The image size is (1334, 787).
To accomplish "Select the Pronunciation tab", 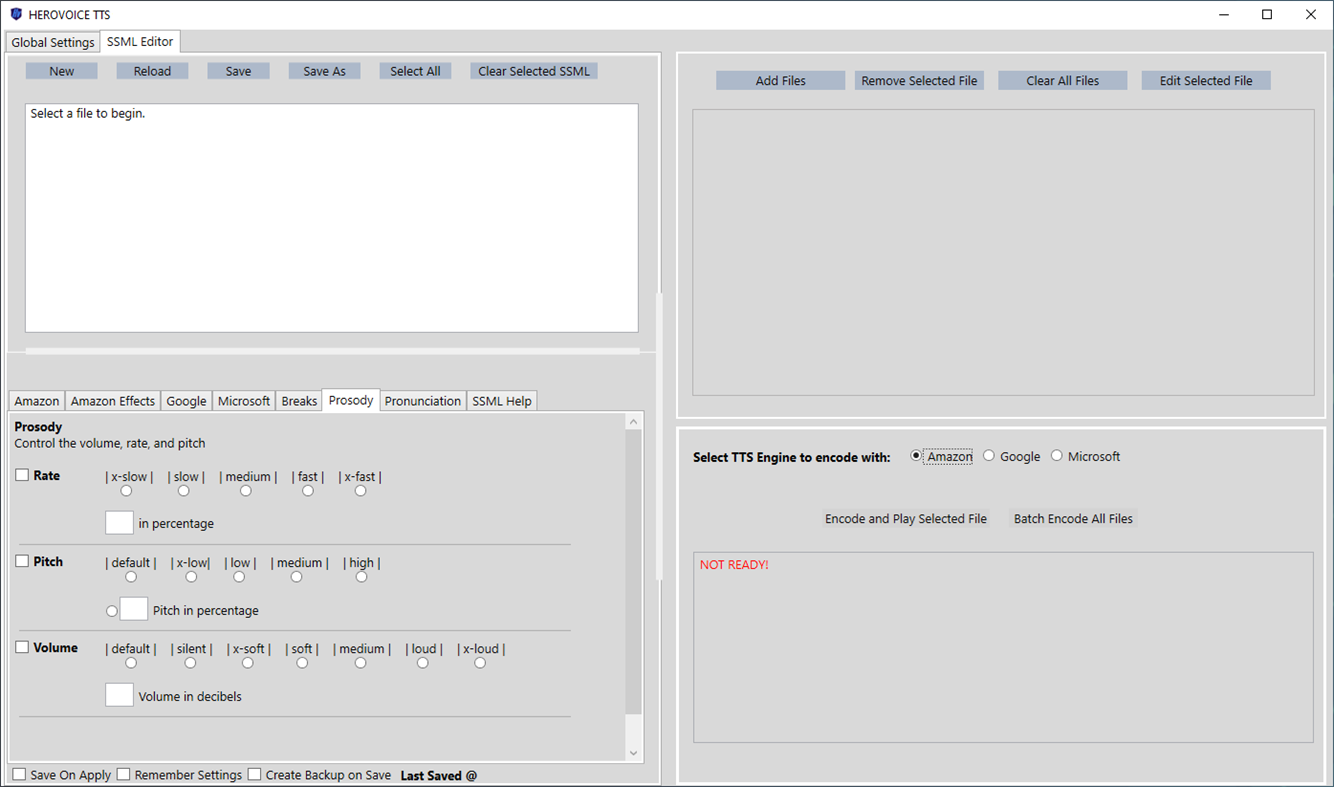I will 422,400.
